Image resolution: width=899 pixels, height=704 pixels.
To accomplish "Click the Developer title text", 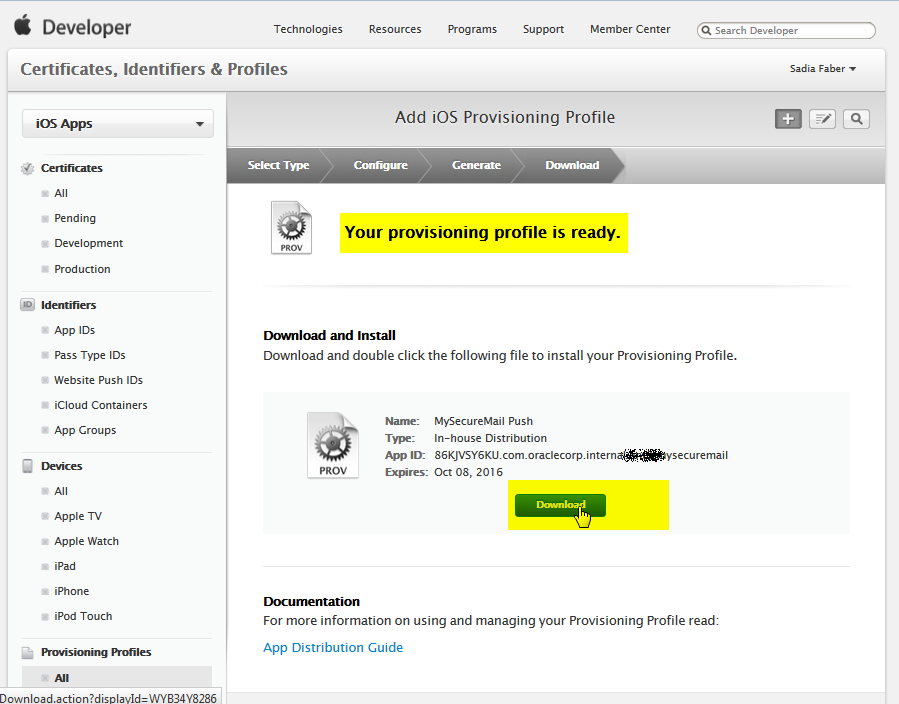I will [x=87, y=28].
